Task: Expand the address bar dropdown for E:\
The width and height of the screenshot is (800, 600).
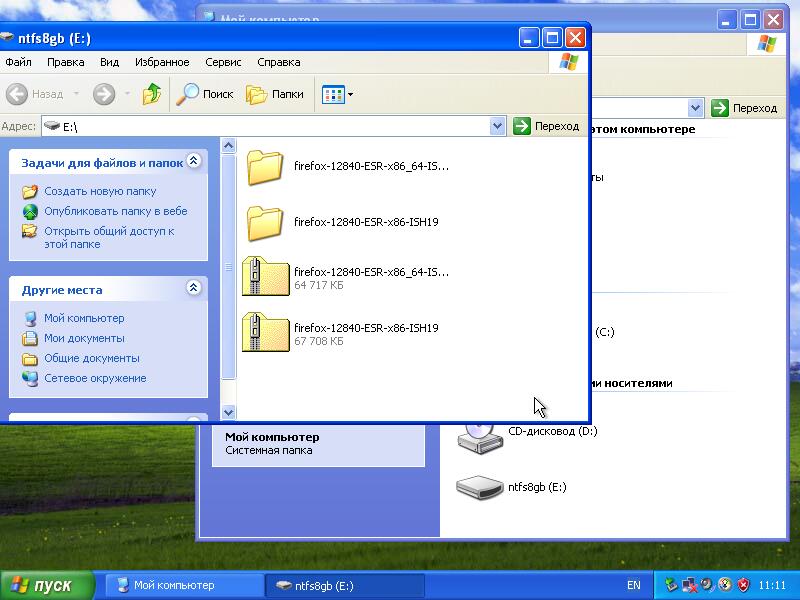Action: coord(498,126)
